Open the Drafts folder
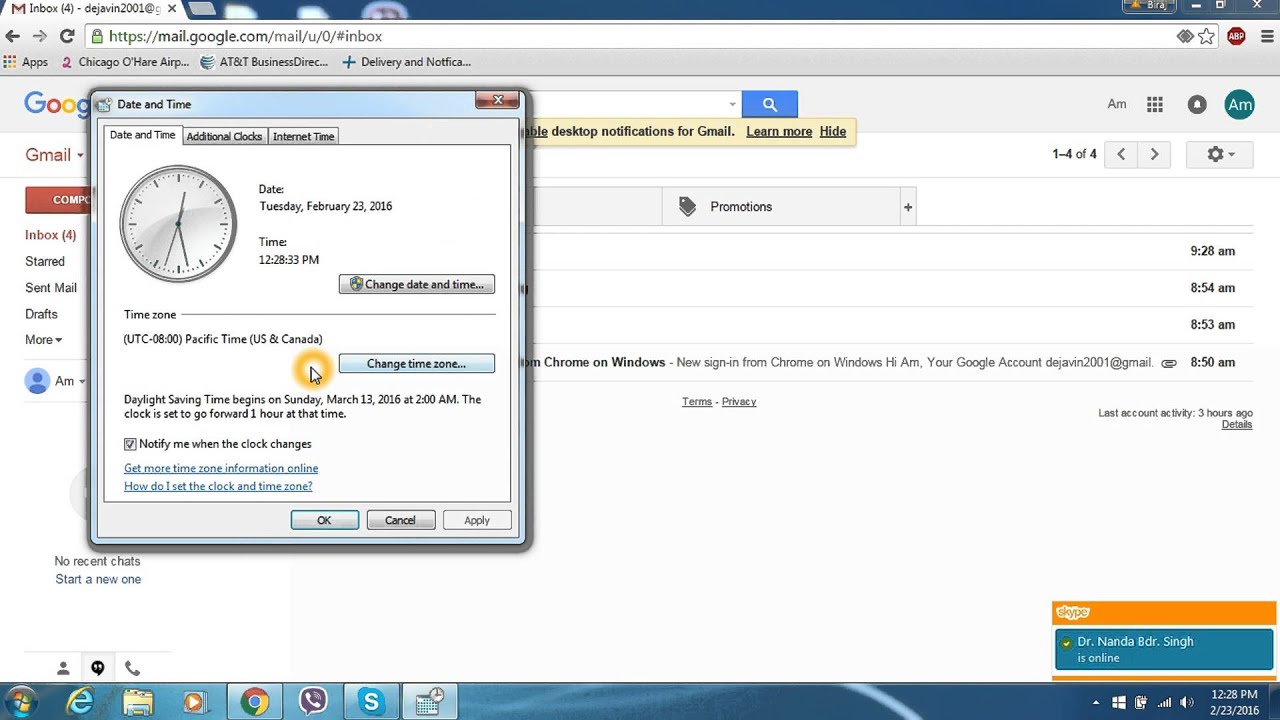This screenshot has height=720, width=1280. click(41, 314)
